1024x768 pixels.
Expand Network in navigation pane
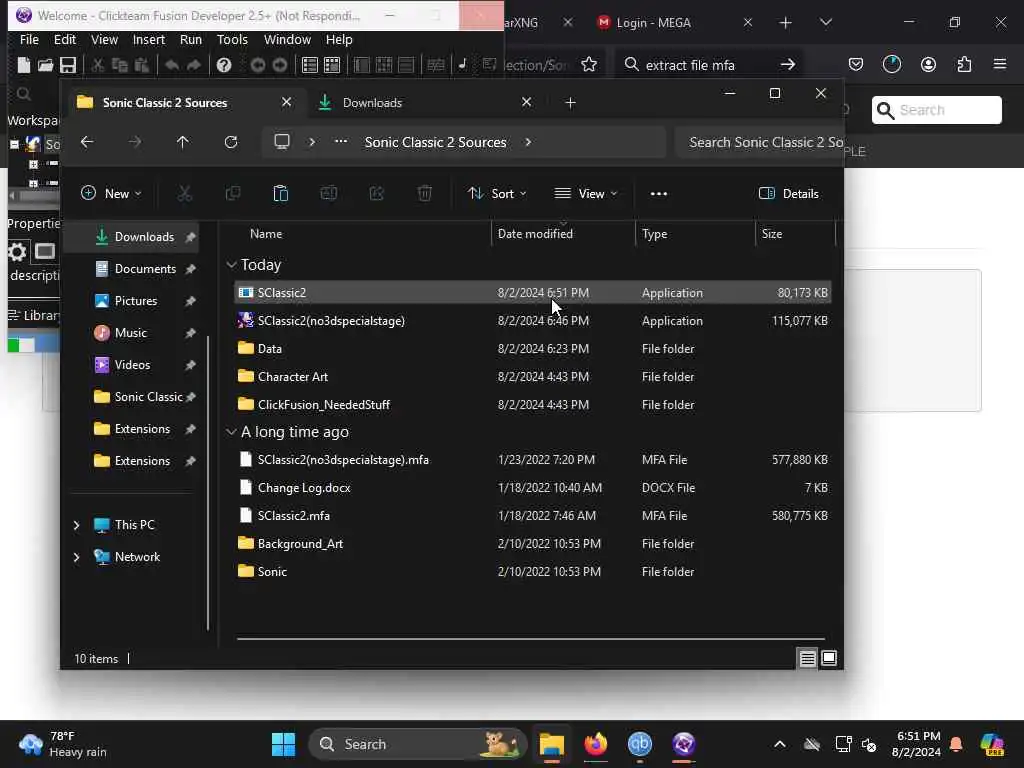tap(76, 557)
